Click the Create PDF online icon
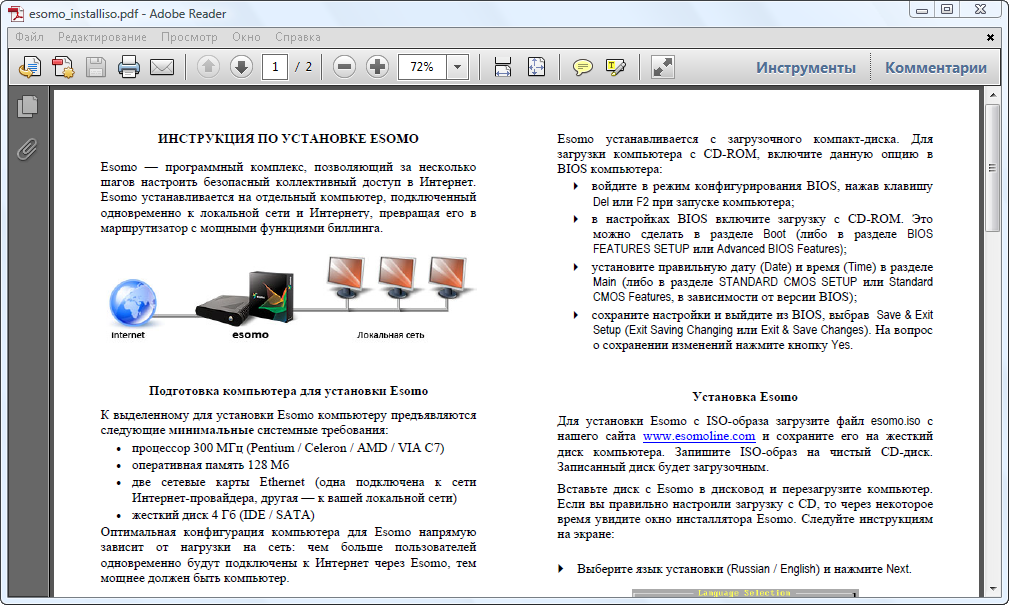 (63, 67)
